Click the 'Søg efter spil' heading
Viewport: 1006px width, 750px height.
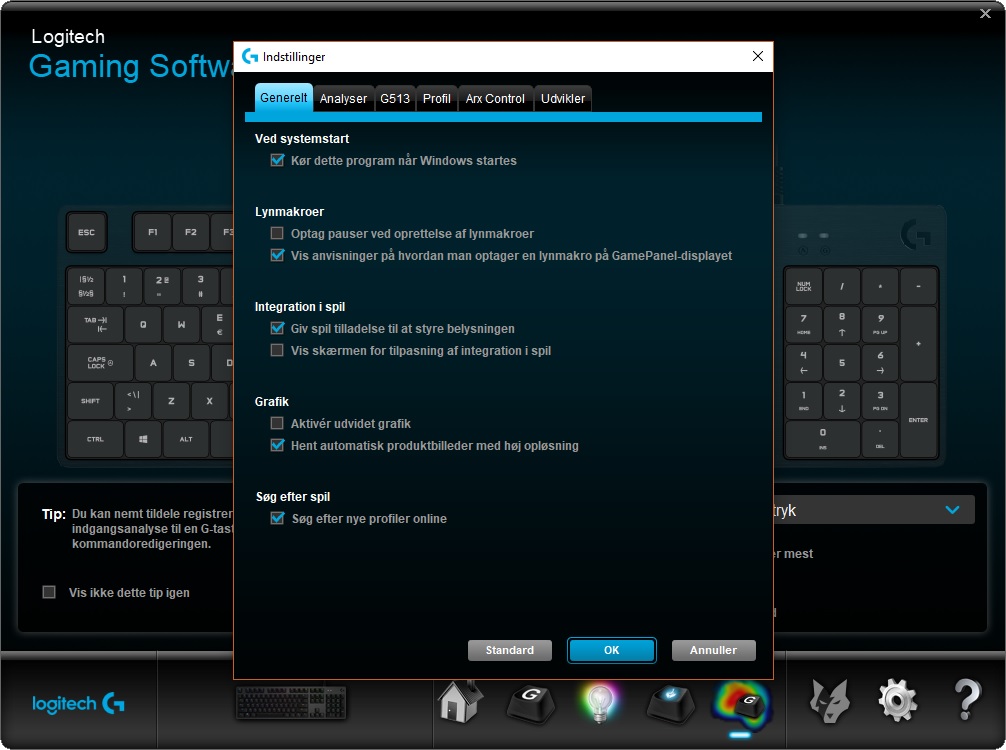tap(293, 497)
